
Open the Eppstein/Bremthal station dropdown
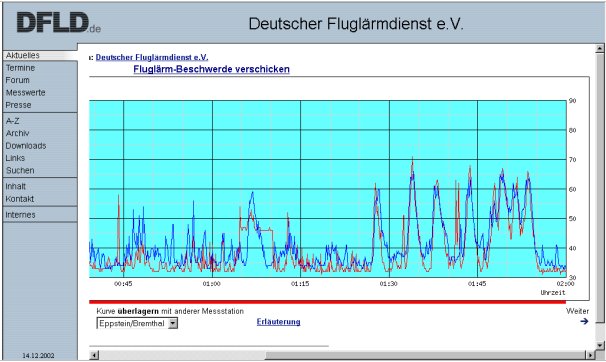[137, 323]
